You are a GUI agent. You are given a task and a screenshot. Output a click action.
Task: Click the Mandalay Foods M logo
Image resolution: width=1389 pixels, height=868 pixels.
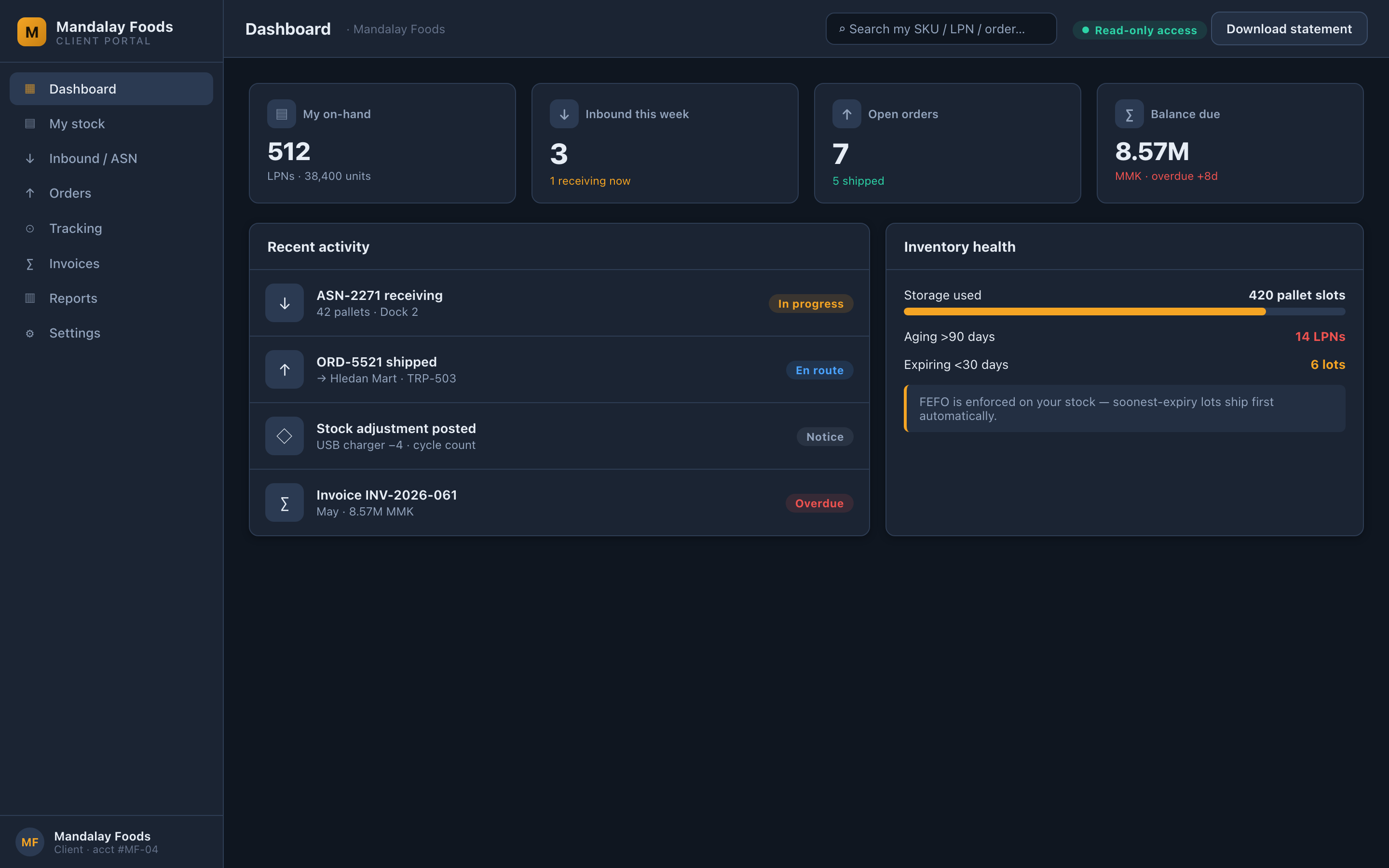(31, 31)
